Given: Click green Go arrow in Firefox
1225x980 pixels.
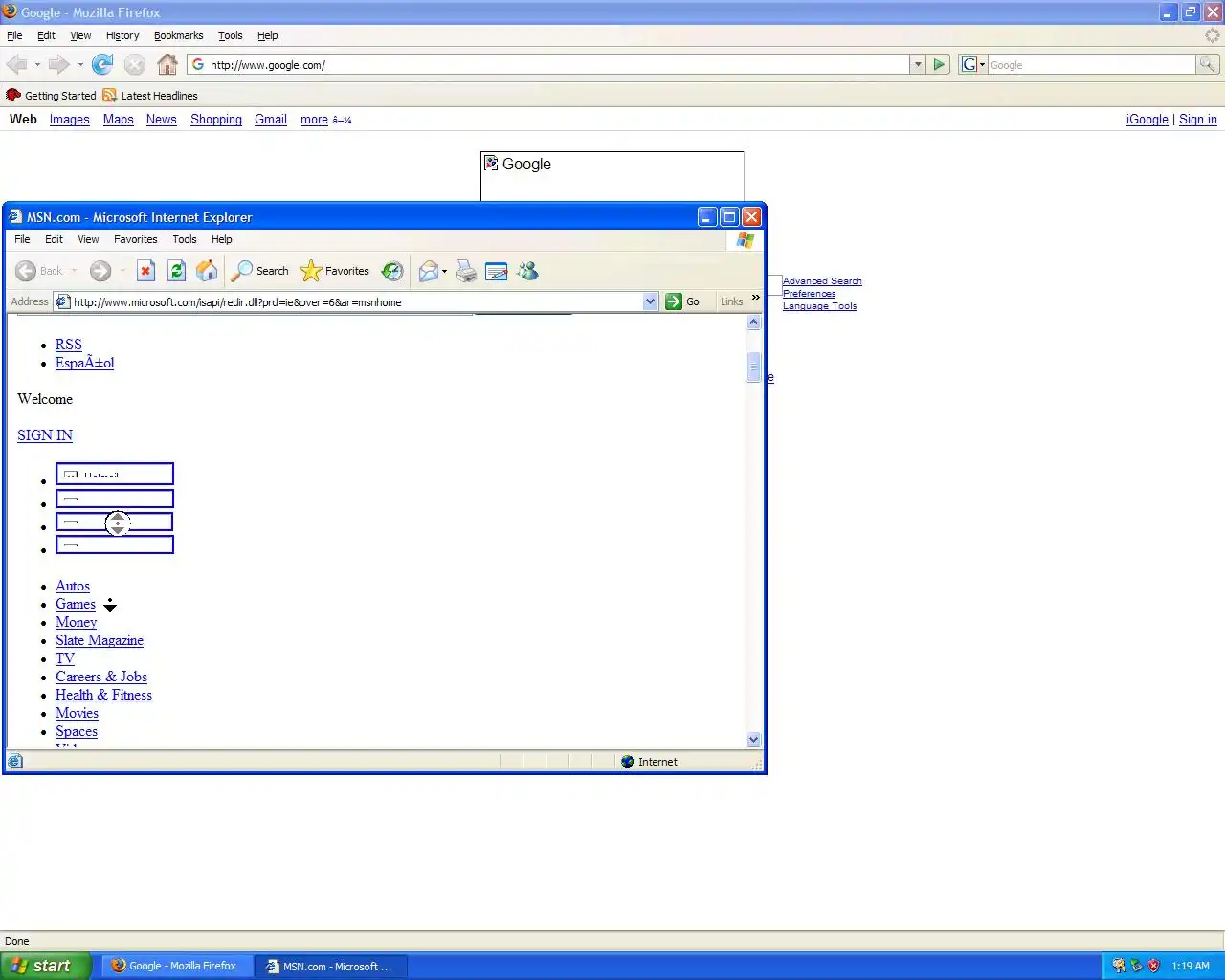Looking at the screenshot, I should click(939, 64).
